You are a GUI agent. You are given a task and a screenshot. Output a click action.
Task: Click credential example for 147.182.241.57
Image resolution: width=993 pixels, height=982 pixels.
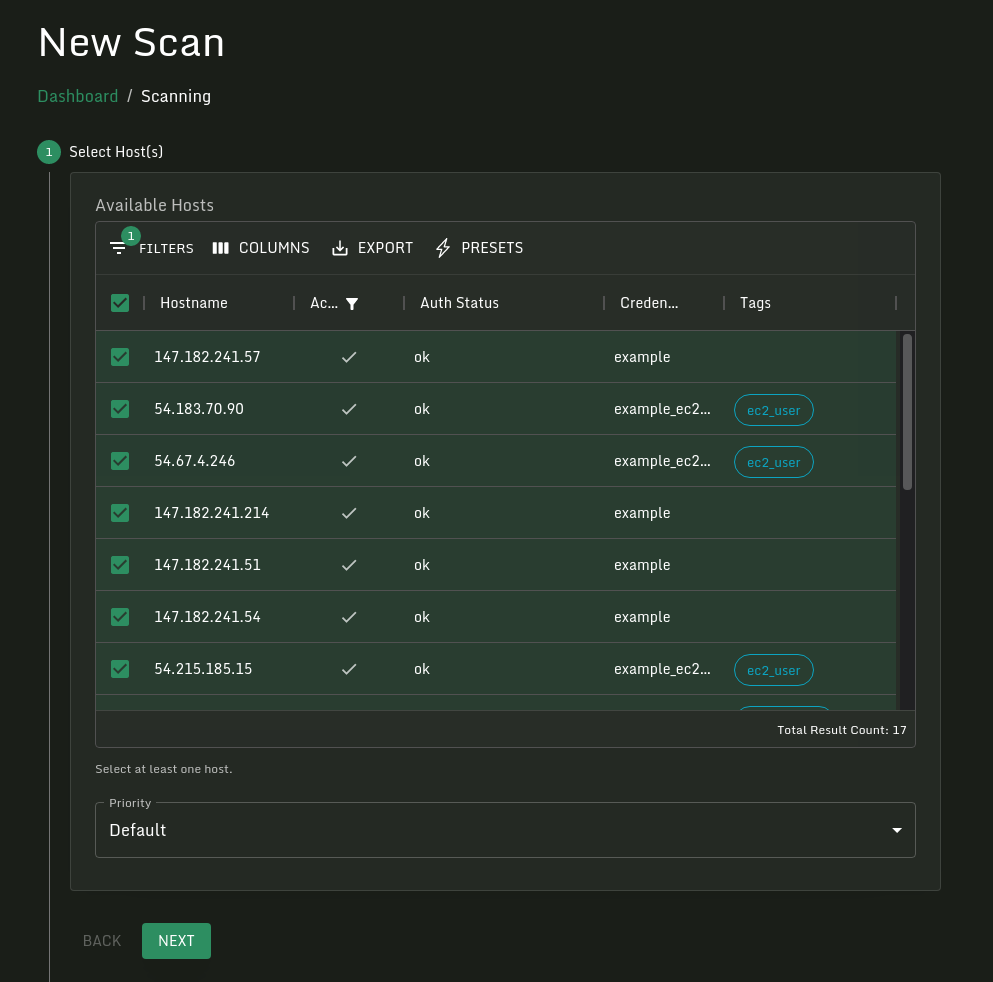pyautogui.click(x=642, y=357)
